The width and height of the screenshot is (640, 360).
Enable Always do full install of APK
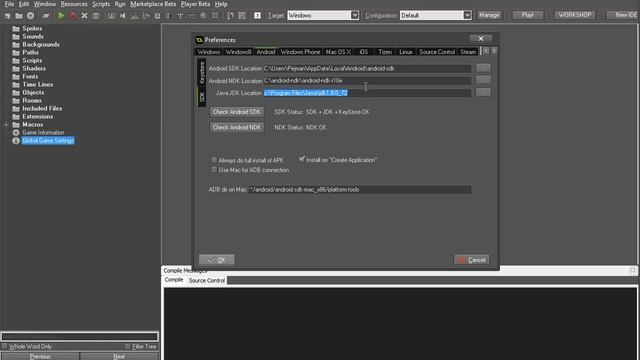point(214,160)
